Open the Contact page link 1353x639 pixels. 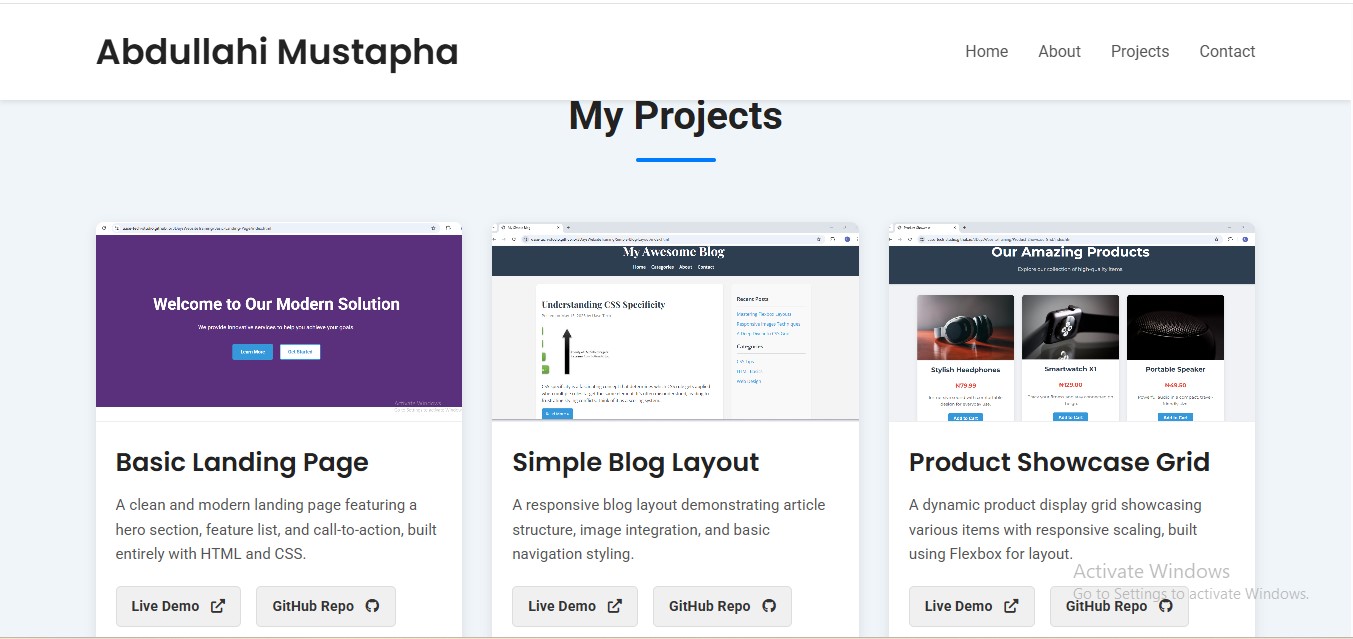click(1227, 51)
